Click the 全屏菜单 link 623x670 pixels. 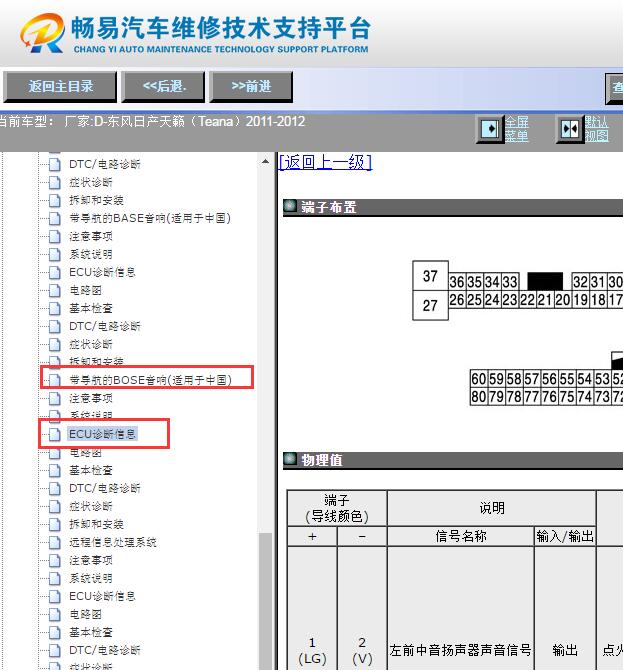517,129
